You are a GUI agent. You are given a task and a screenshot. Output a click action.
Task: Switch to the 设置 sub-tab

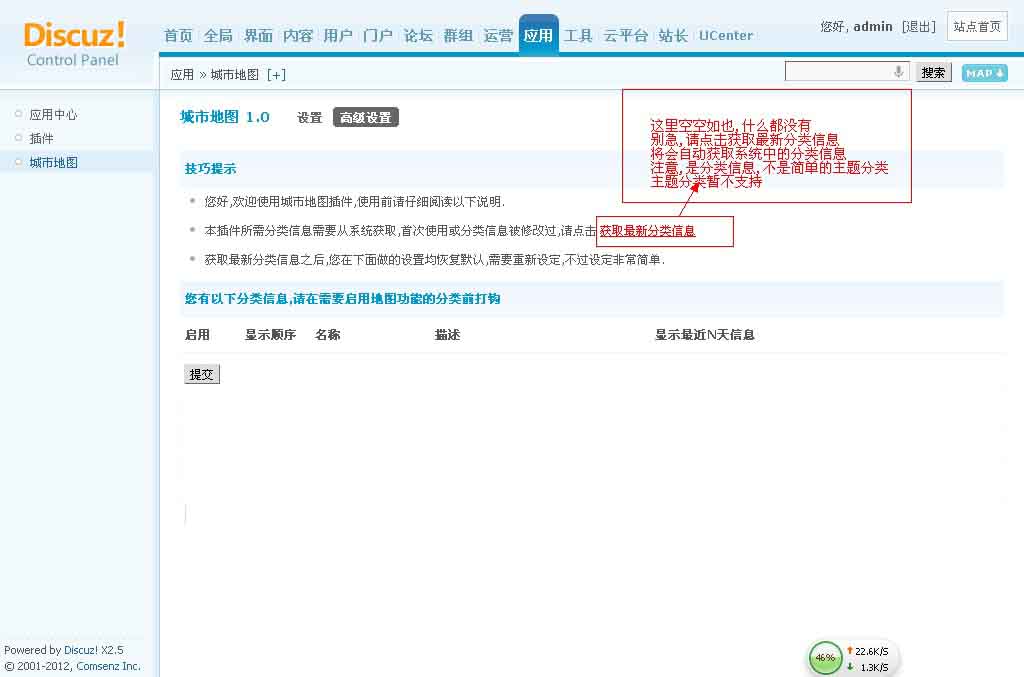pyautogui.click(x=310, y=118)
